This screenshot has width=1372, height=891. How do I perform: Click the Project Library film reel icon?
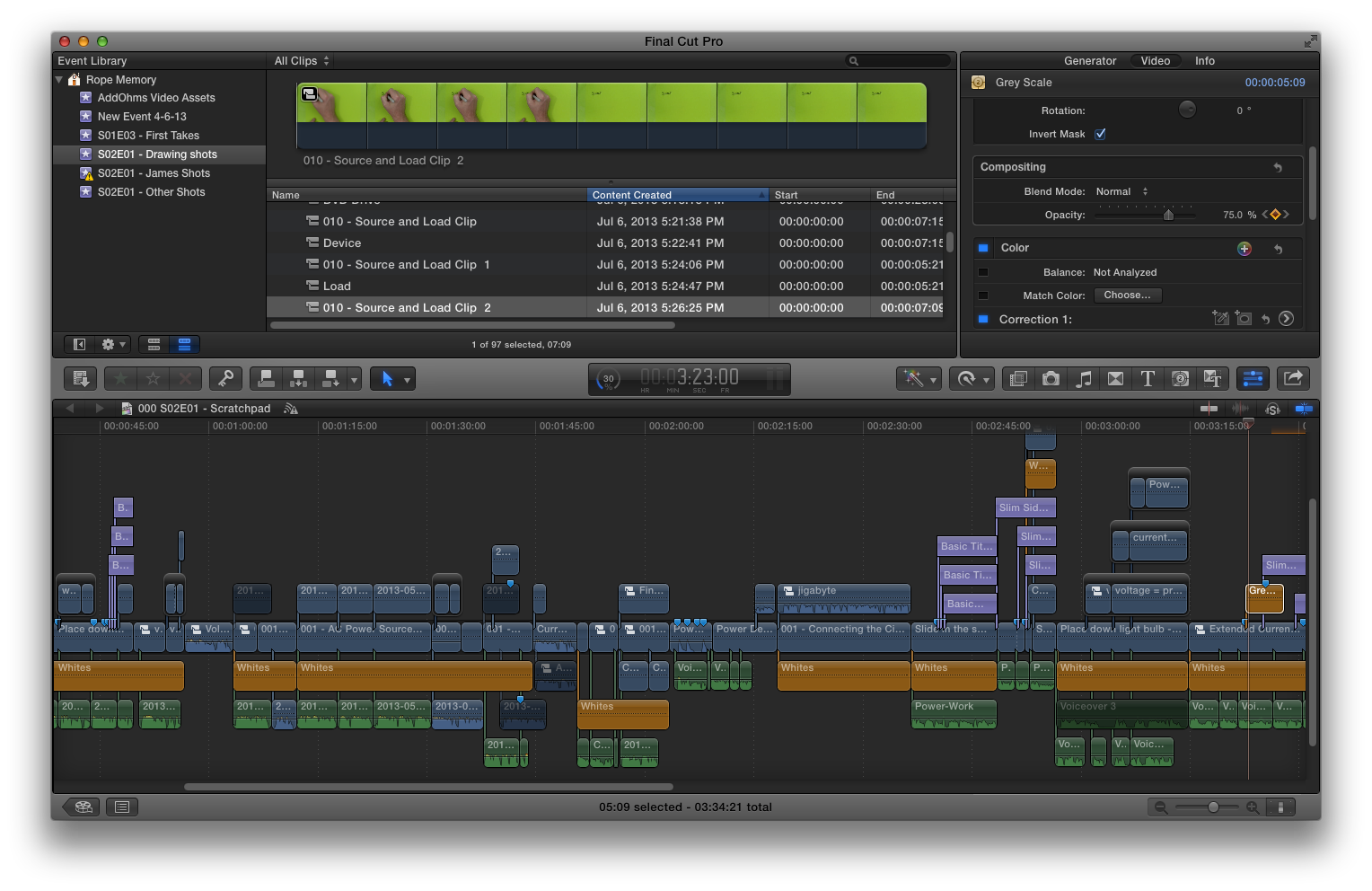point(83,807)
